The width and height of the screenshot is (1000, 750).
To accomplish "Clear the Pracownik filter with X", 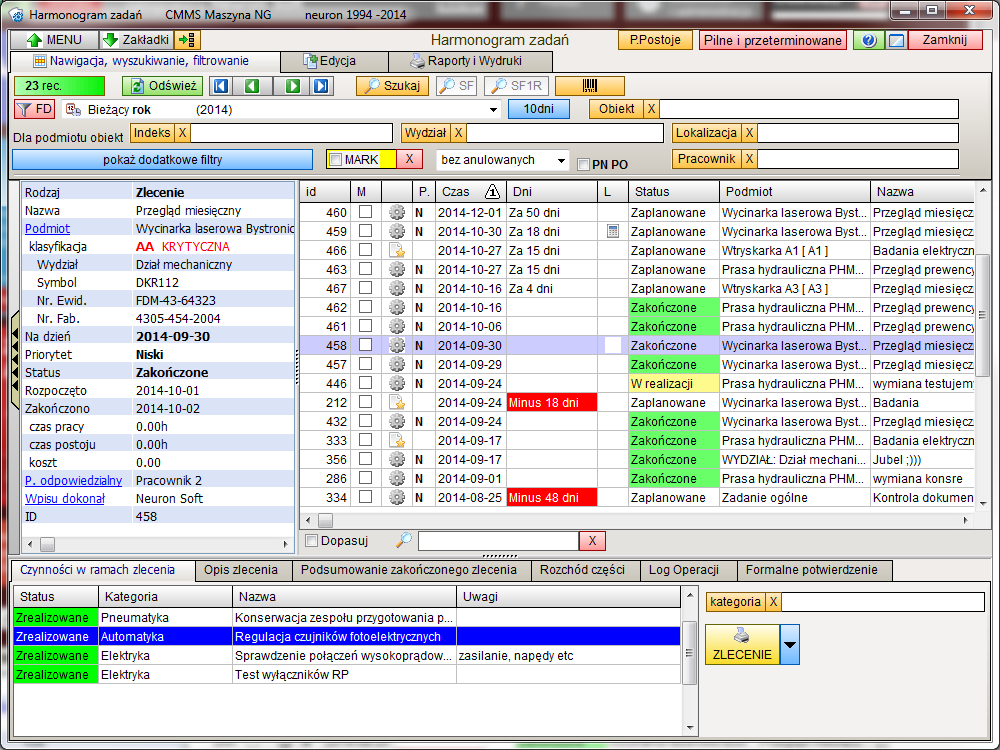I will click(x=749, y=159).
